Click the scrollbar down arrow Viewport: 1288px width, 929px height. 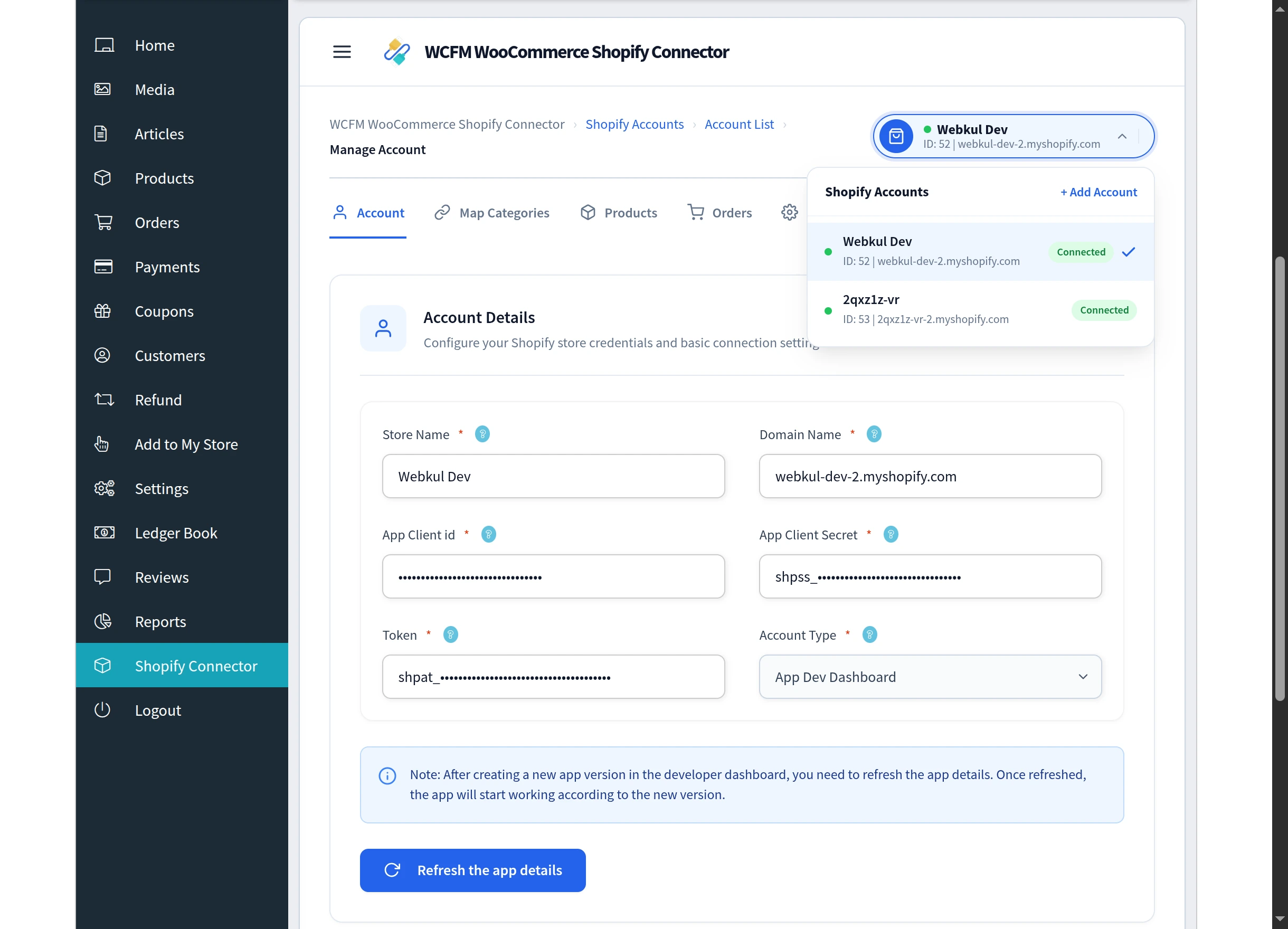point(1280,919)
